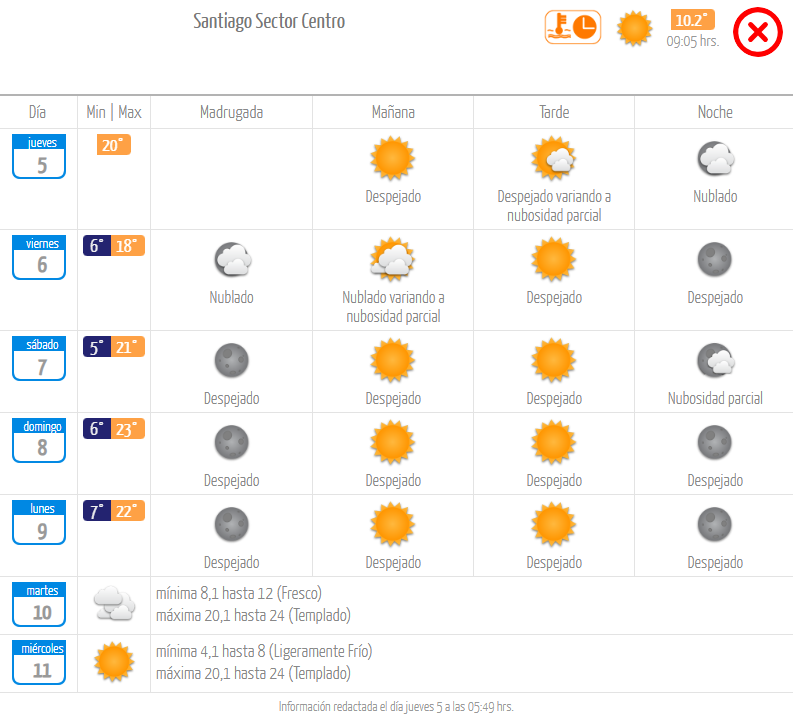Click viernes maximum 18° badge
Viewport: 793px width, 716px height.
coord(128,246)
